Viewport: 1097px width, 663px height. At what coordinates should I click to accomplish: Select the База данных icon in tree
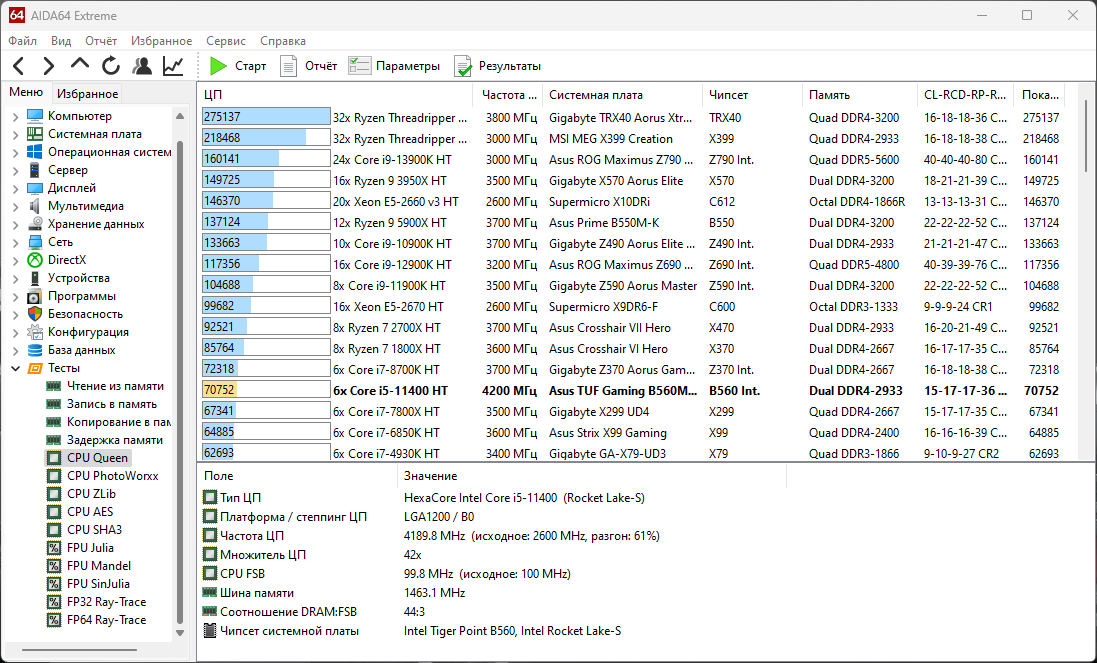pyautogui.click(x=34, y=350)
